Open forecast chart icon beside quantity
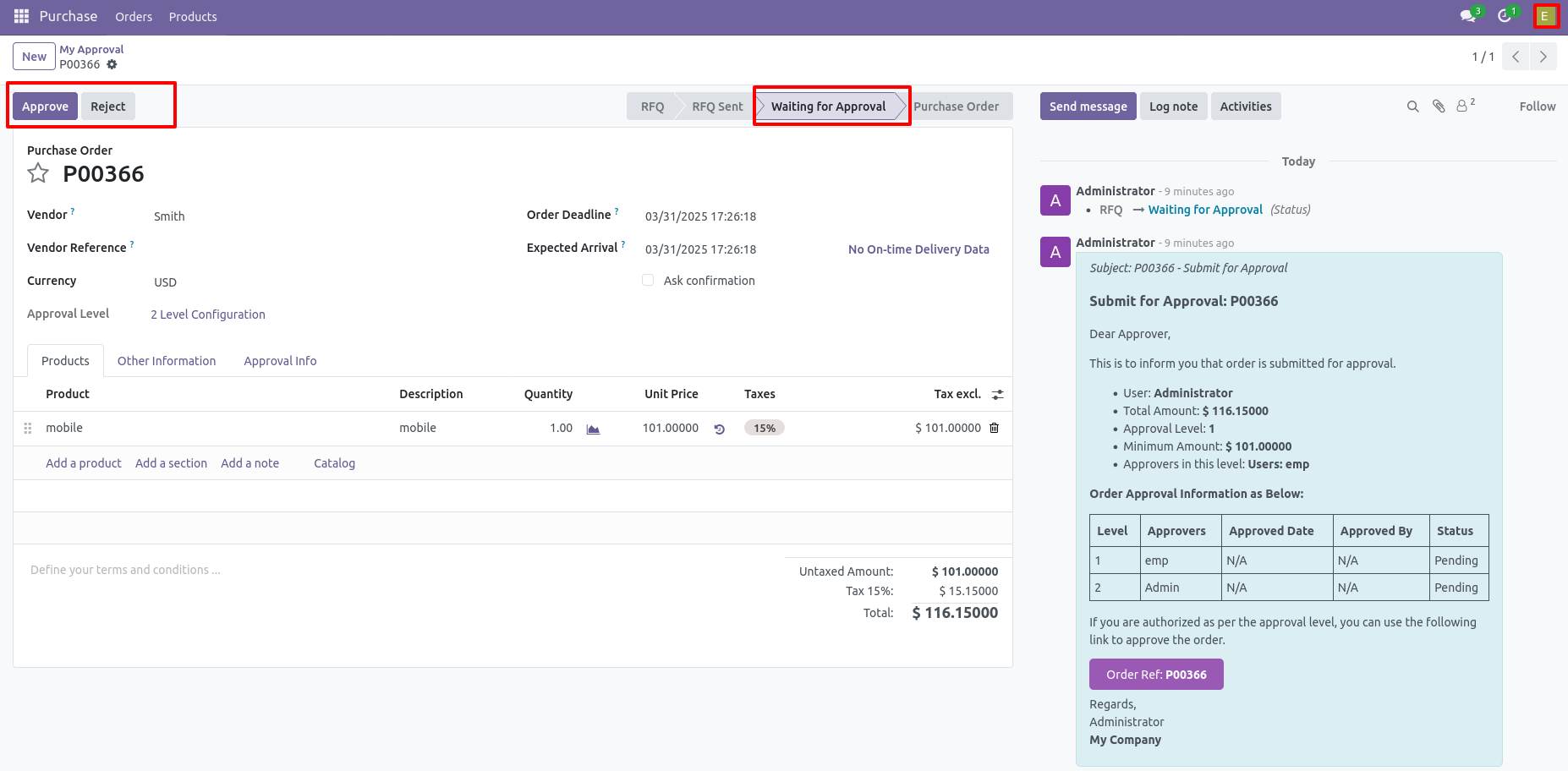The image size is (1568, 771). (x=593, y=429)
